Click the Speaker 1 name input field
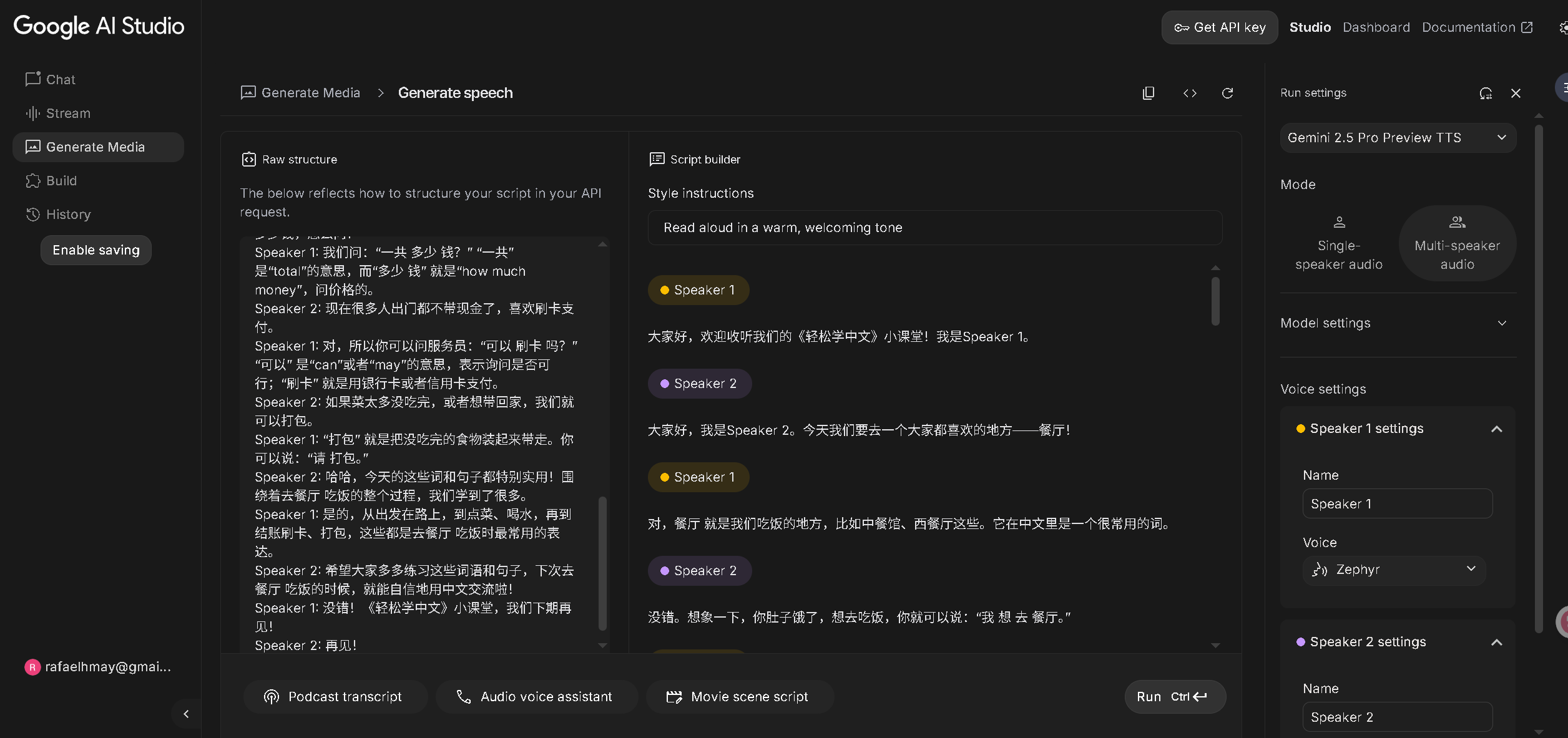Viewport: 1568px width, 738px height. pyautogui.click(x=1397, y=503)
